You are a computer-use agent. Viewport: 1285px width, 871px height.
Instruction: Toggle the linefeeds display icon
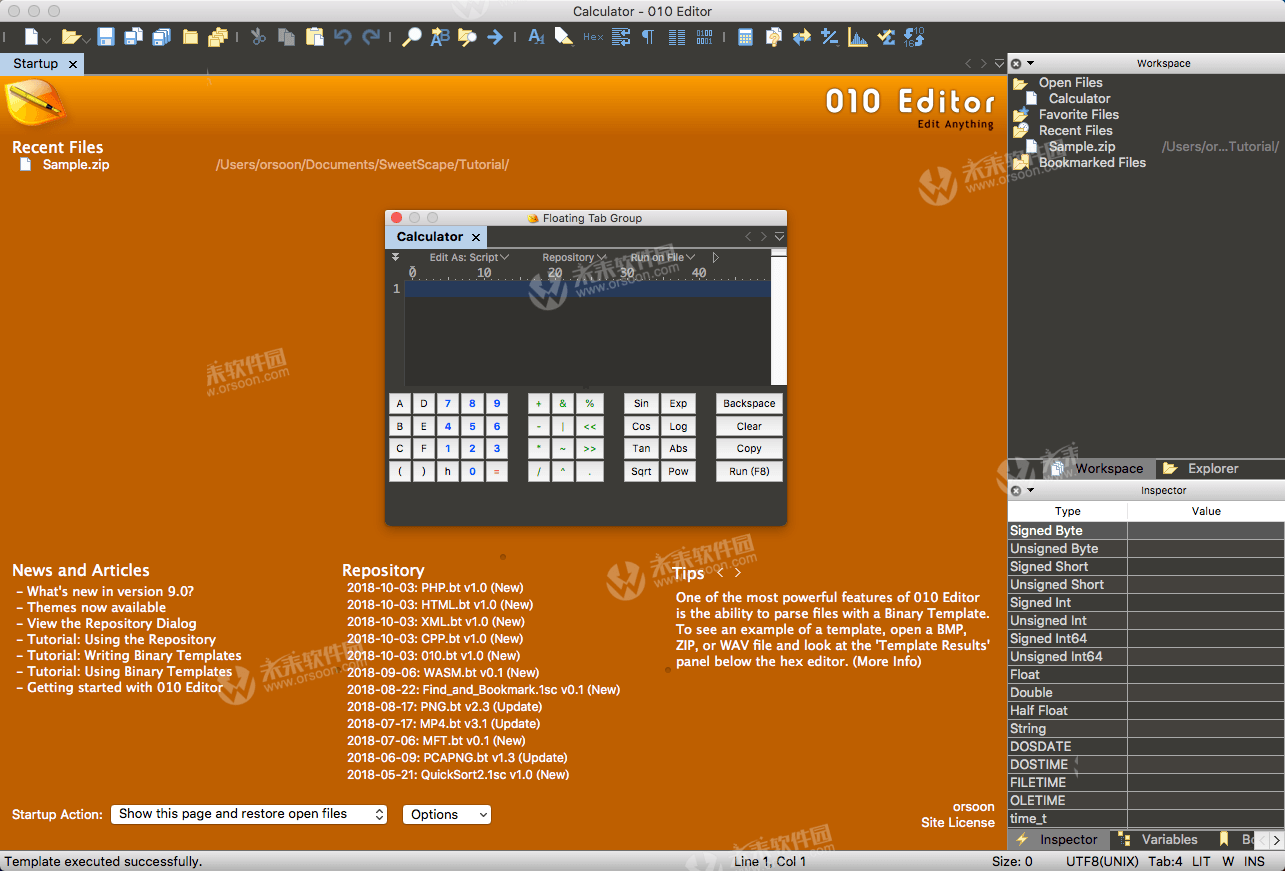tap(620, 37)
